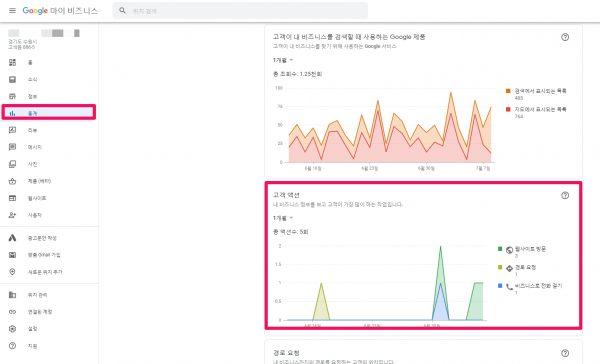Image resolution: width=600 pixels, height=364 pixels.
Task: Open the Settings (설정) gear icon
Action: (12, 328)
